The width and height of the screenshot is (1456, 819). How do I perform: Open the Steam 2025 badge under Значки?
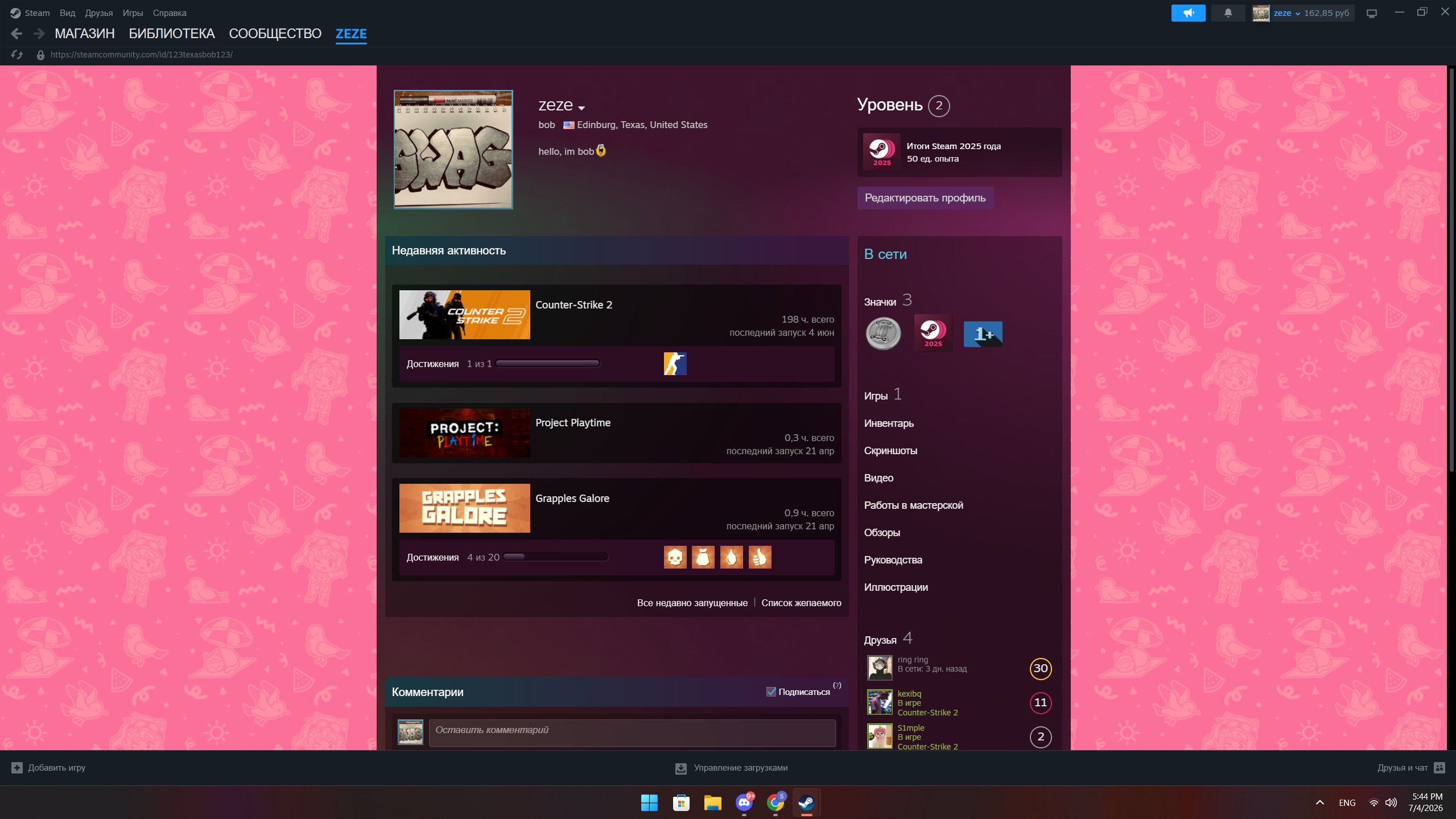point(933,334)
